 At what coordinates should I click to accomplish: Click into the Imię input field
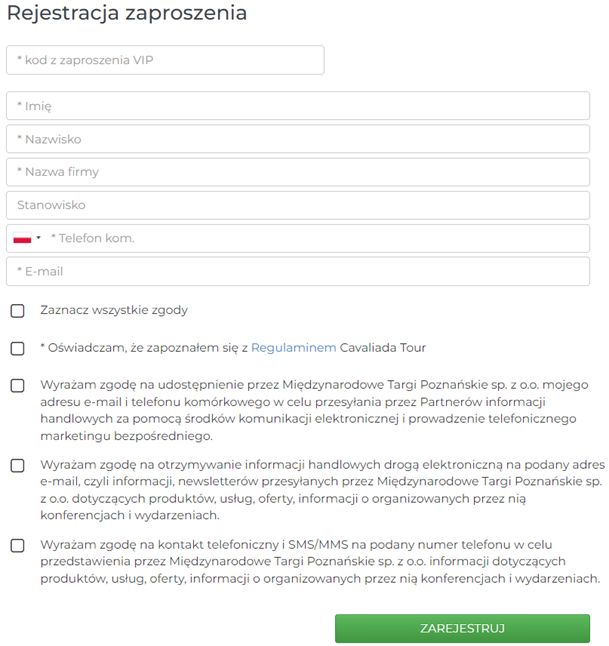298,106
